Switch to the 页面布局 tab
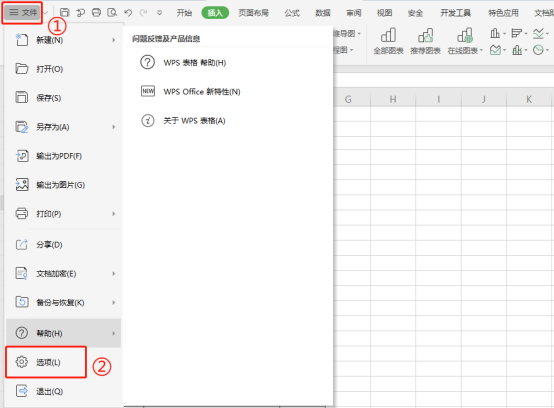This screenshot has height=408, width=554. click(253, 13)
